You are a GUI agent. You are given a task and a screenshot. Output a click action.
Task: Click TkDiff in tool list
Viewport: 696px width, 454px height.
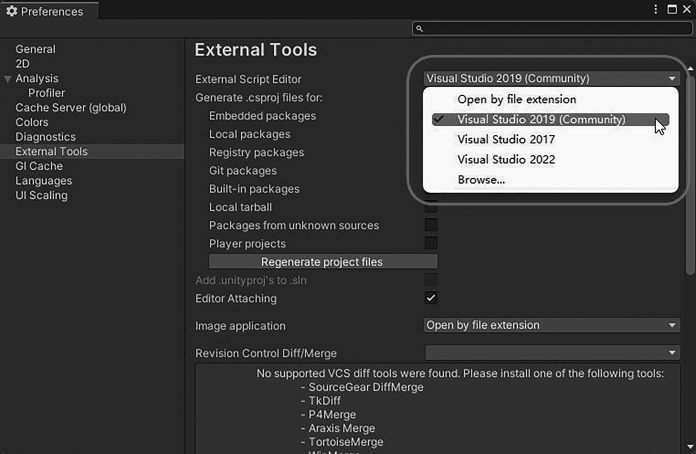[x=324, y=401]
